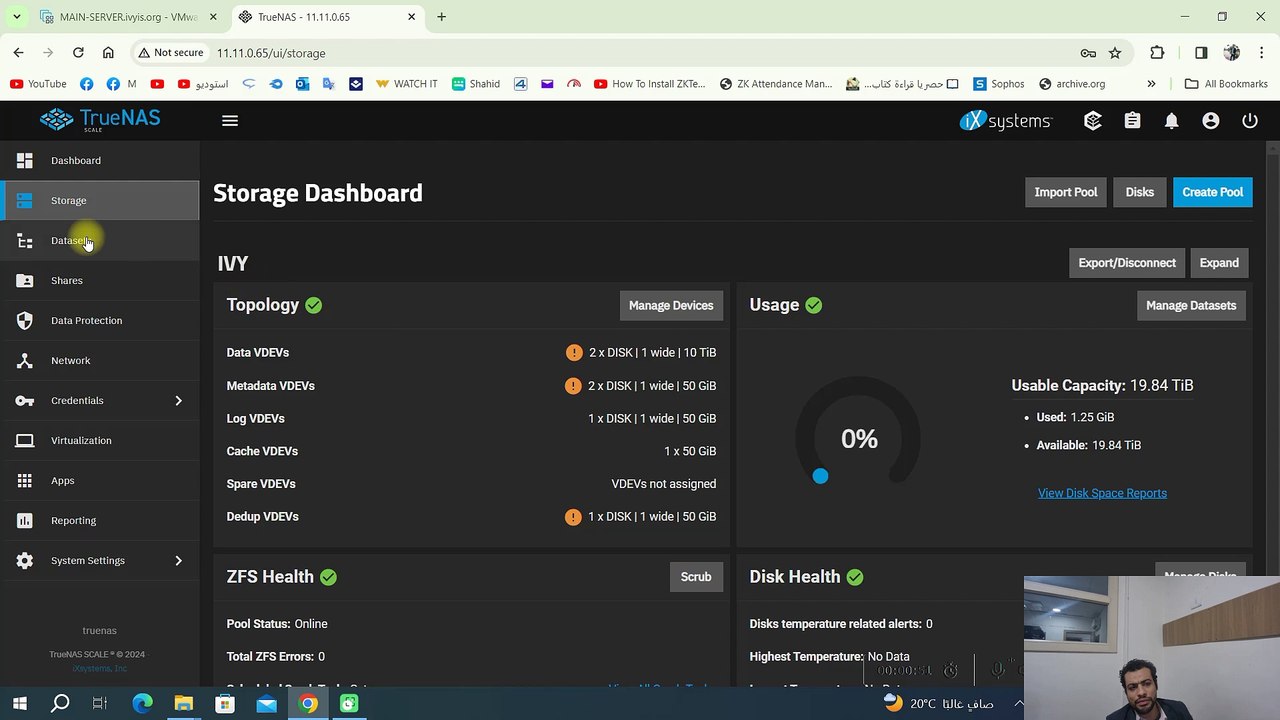Viewport: 1280px width, 720px height.
Task: Open Manage Datasets in Usage card
Action: [1191, 305]
